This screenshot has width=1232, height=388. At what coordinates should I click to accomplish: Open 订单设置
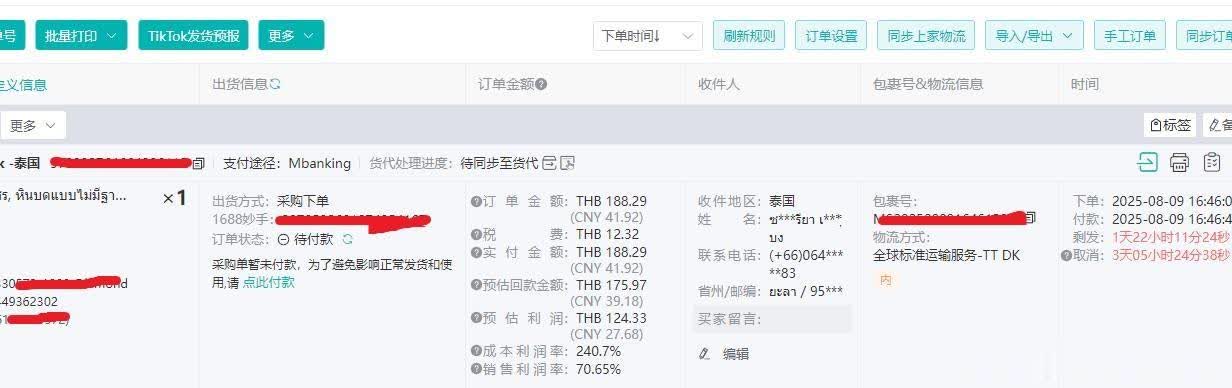click(x=832, y=36)
